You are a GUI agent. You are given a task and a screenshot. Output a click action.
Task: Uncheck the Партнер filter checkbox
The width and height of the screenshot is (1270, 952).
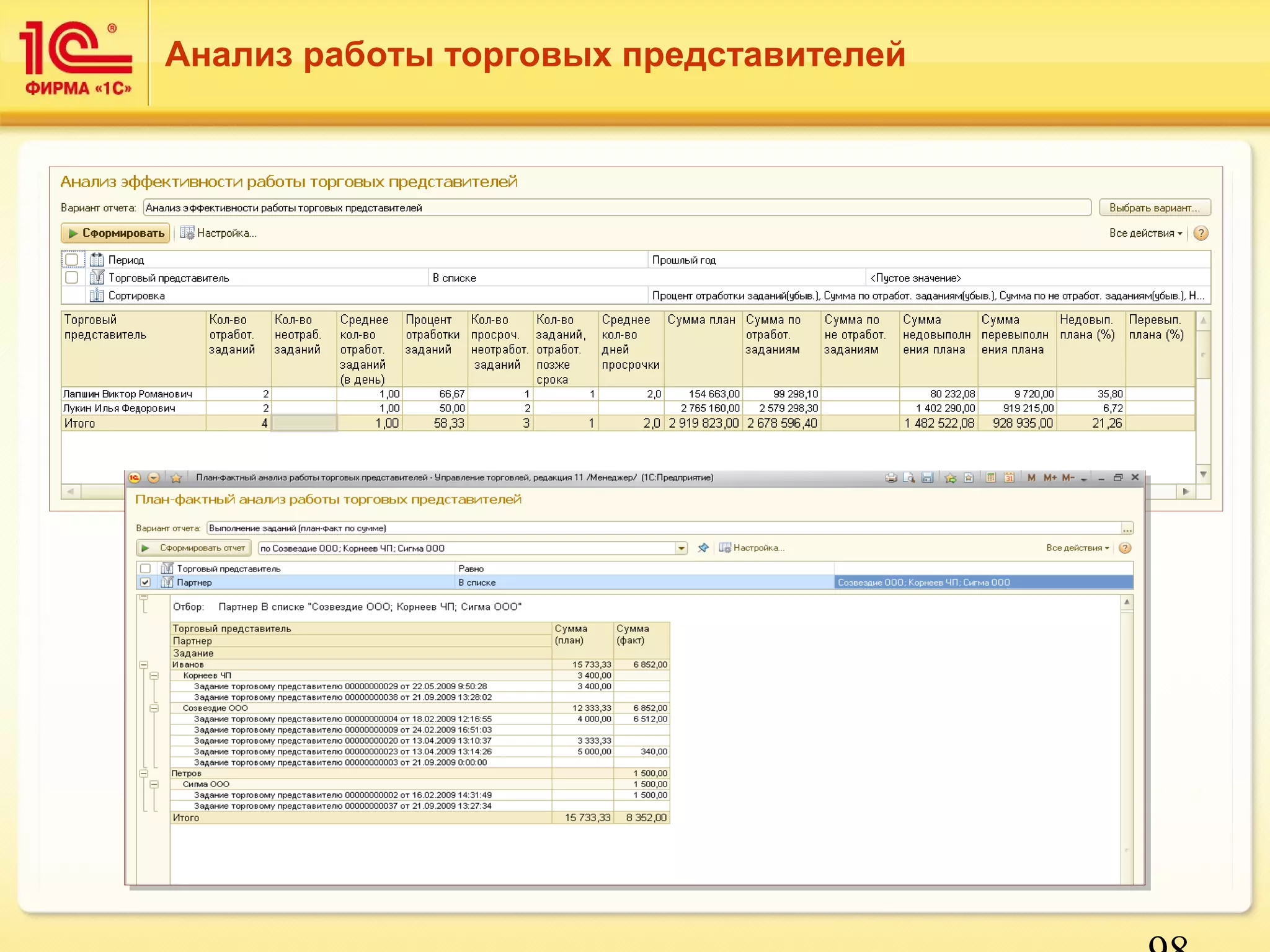click(145, 582)
